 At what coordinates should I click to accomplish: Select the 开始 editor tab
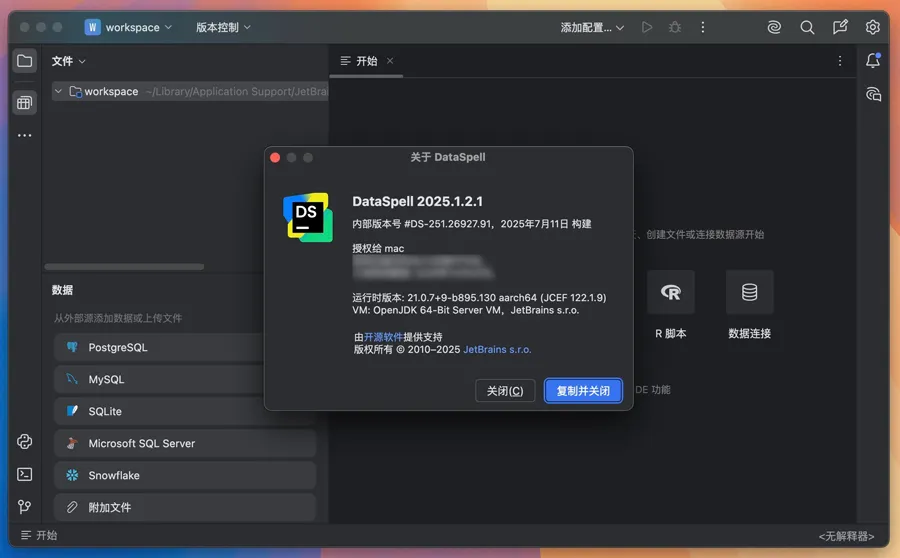(x=360, y=61)
